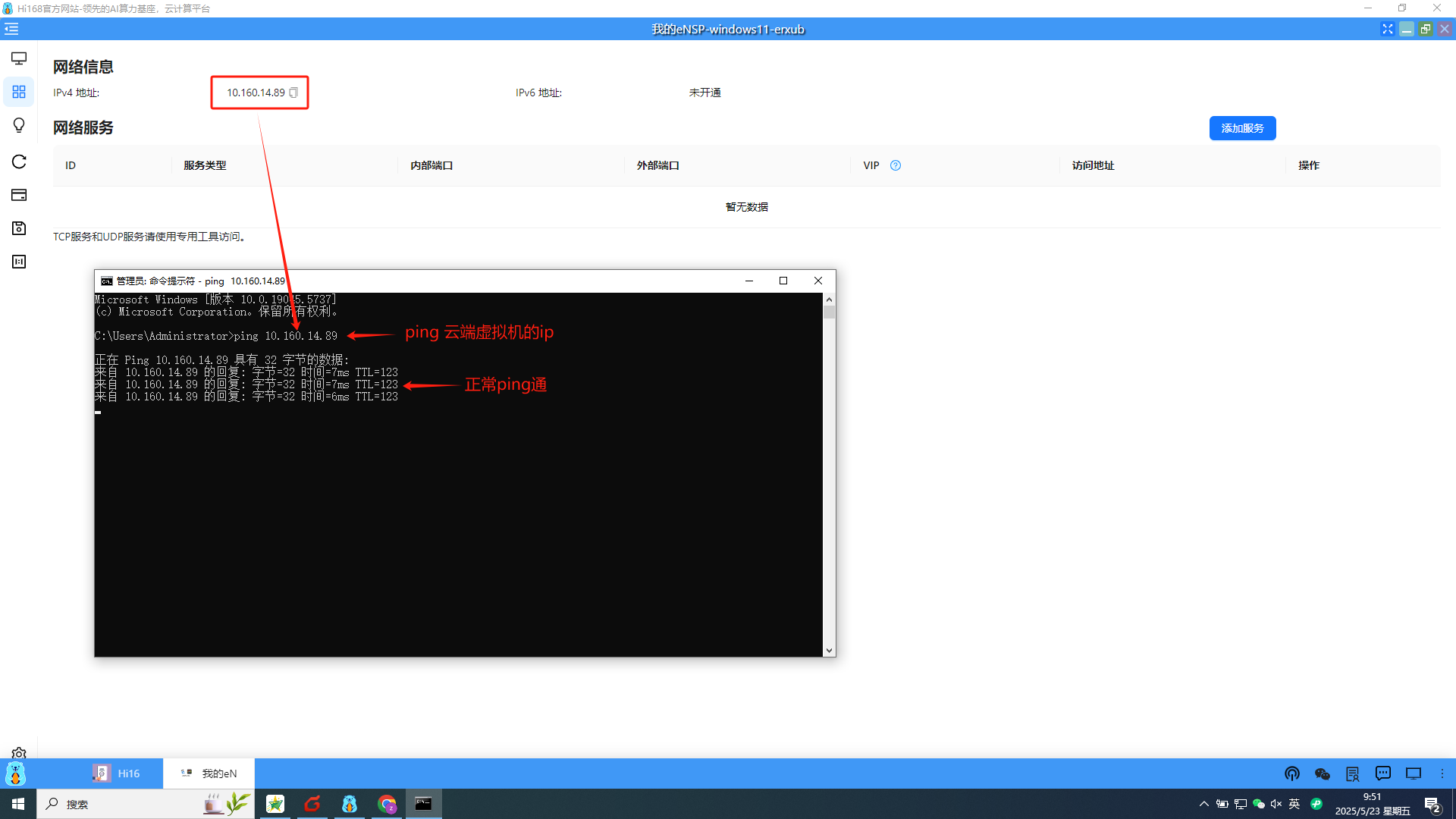Open the chat message bubble icon

(1383, 773)
